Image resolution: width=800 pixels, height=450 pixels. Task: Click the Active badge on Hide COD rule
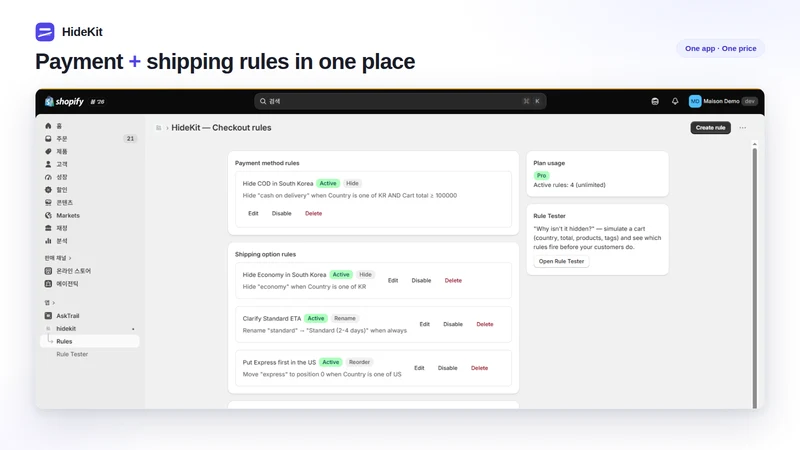(328, 183)
